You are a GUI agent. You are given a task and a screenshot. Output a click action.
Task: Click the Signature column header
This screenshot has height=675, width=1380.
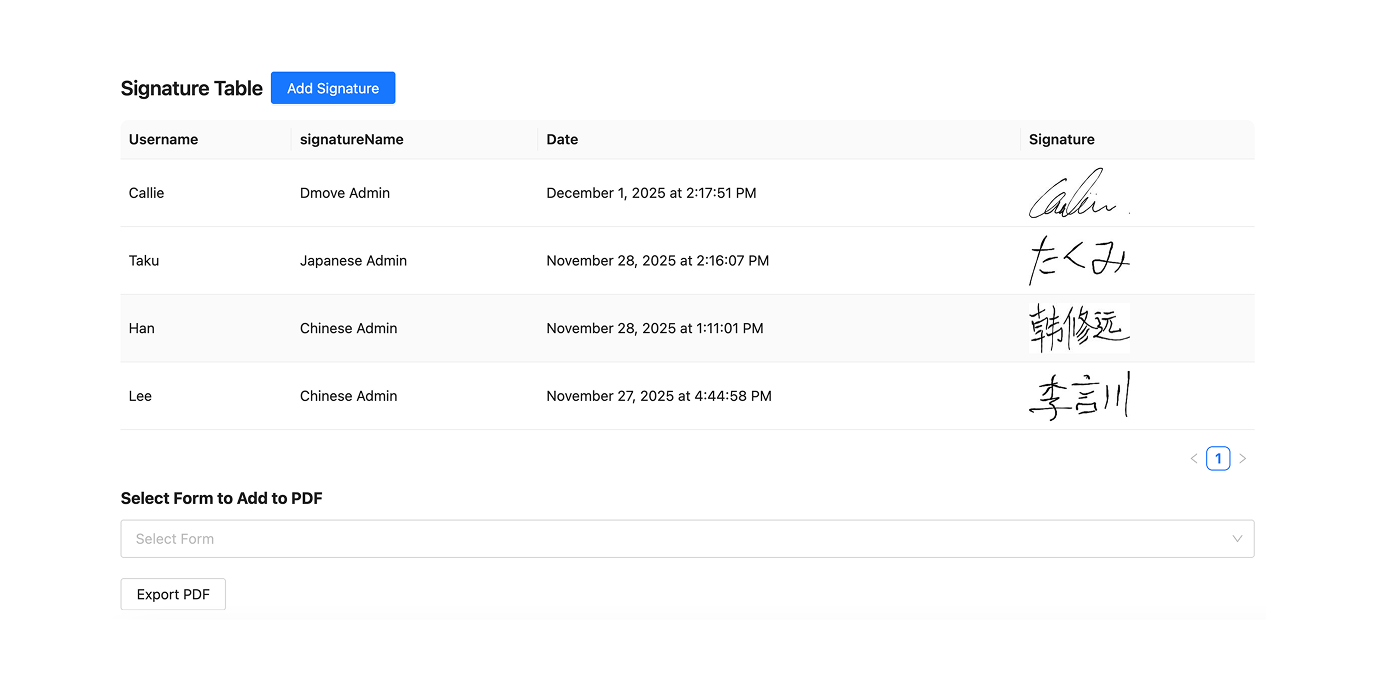coord(1062,140)
